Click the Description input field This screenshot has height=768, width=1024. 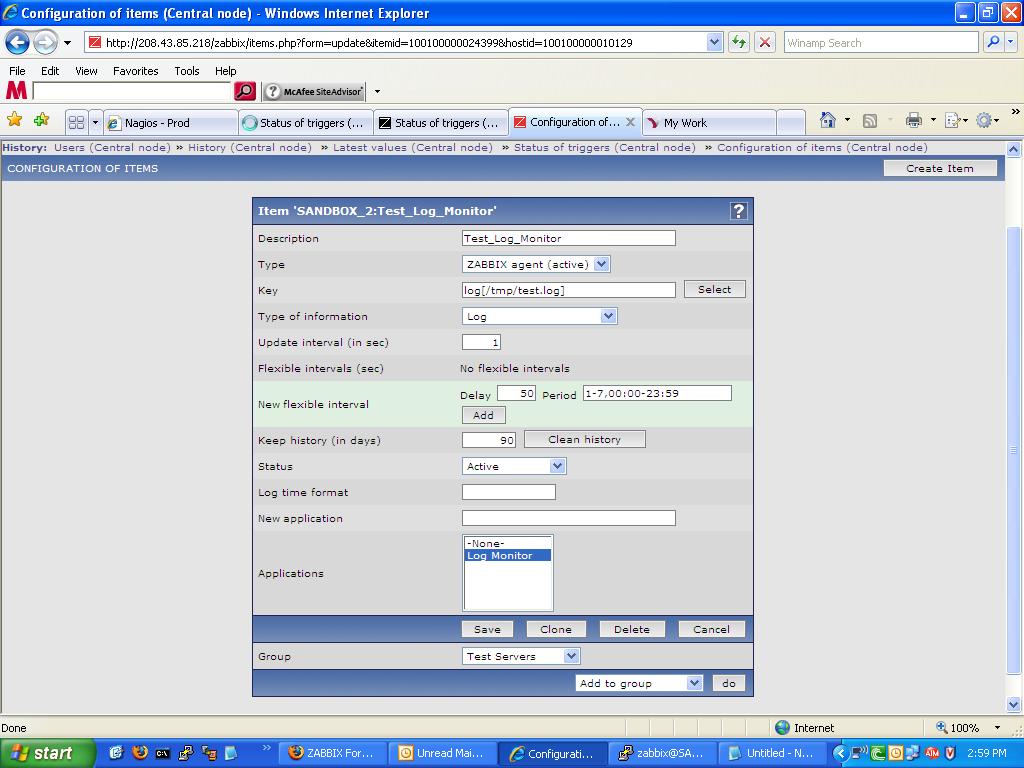[x=568, y=238]
